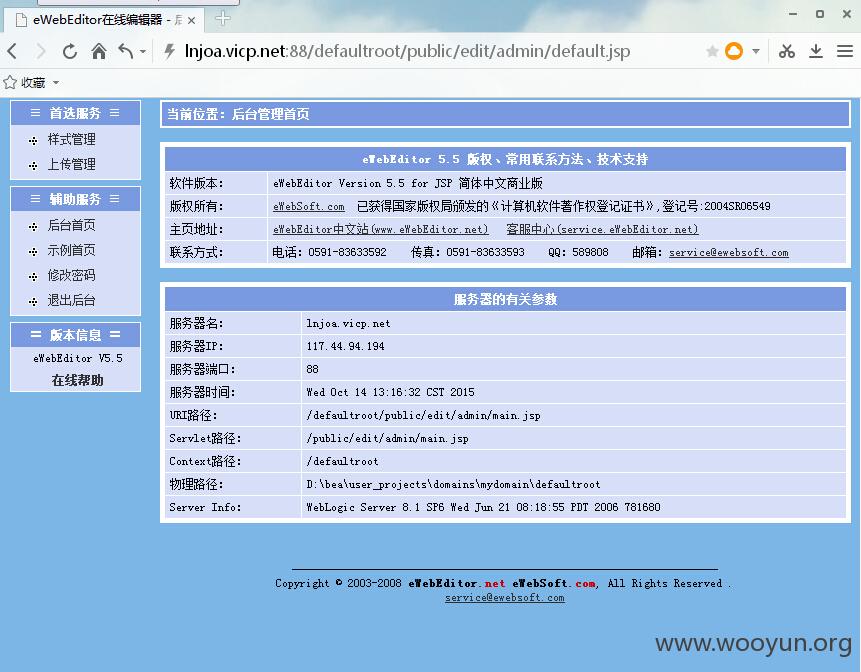Minimize the browser window
Image resolution: width=861 pixels, height=672 pixels.
(x=792, y=14)
